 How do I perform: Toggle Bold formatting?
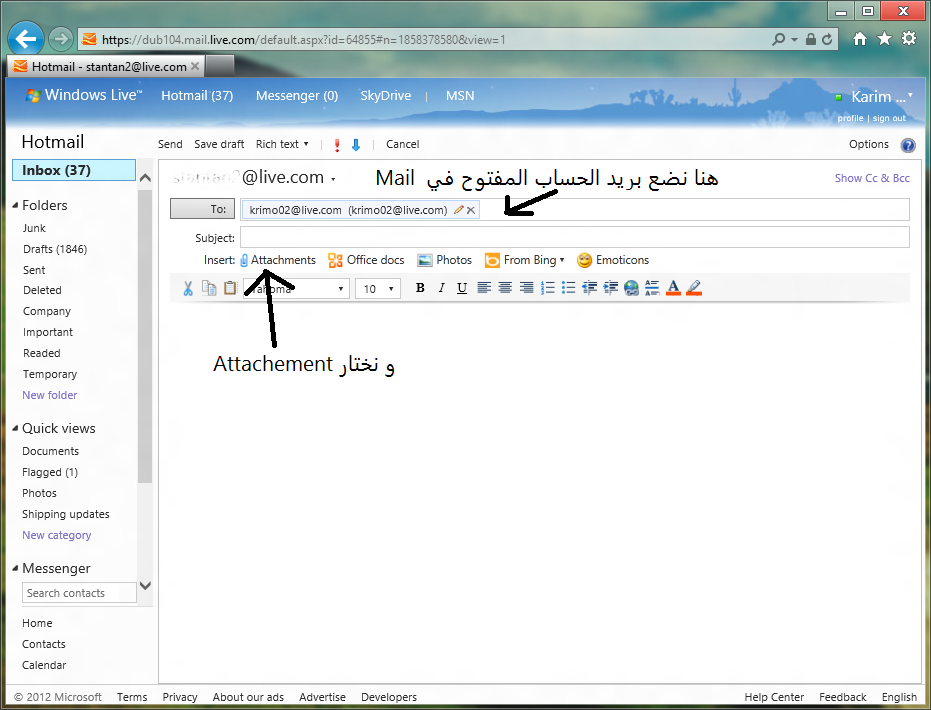[420, 288]
